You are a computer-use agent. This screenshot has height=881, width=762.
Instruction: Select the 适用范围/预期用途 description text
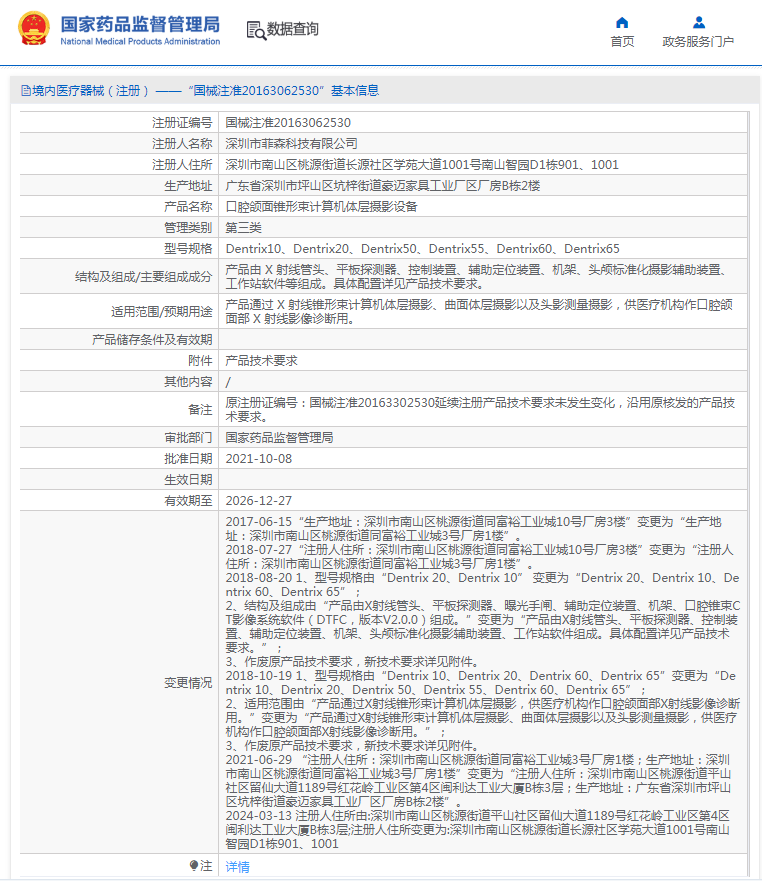coord(479,311)
